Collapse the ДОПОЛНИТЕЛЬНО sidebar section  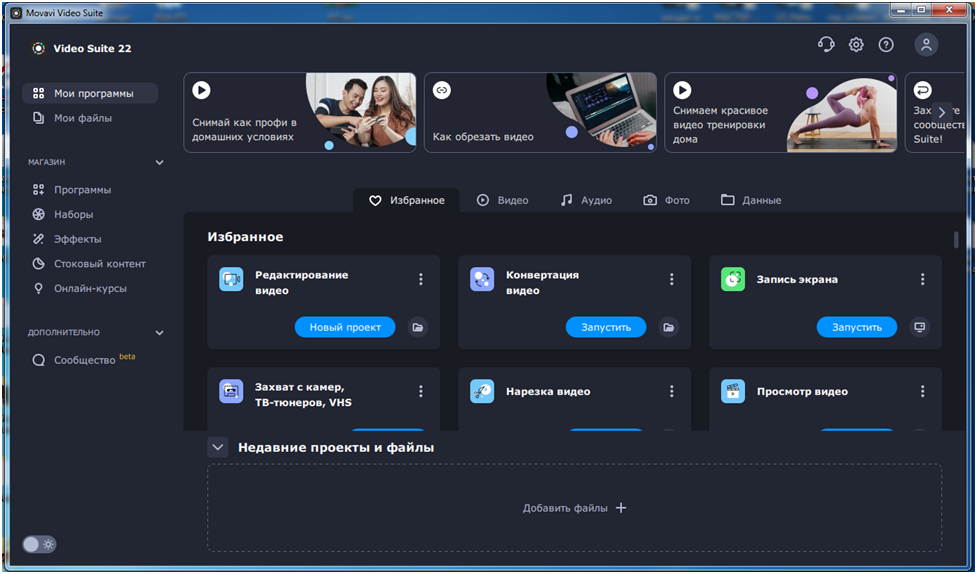(160, 333)
